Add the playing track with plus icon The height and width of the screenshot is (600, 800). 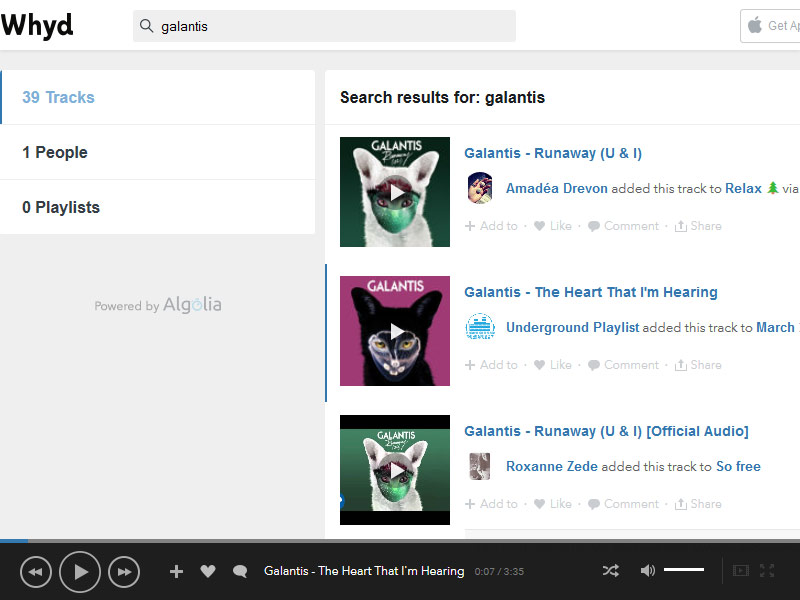click(x=177, y=571)
